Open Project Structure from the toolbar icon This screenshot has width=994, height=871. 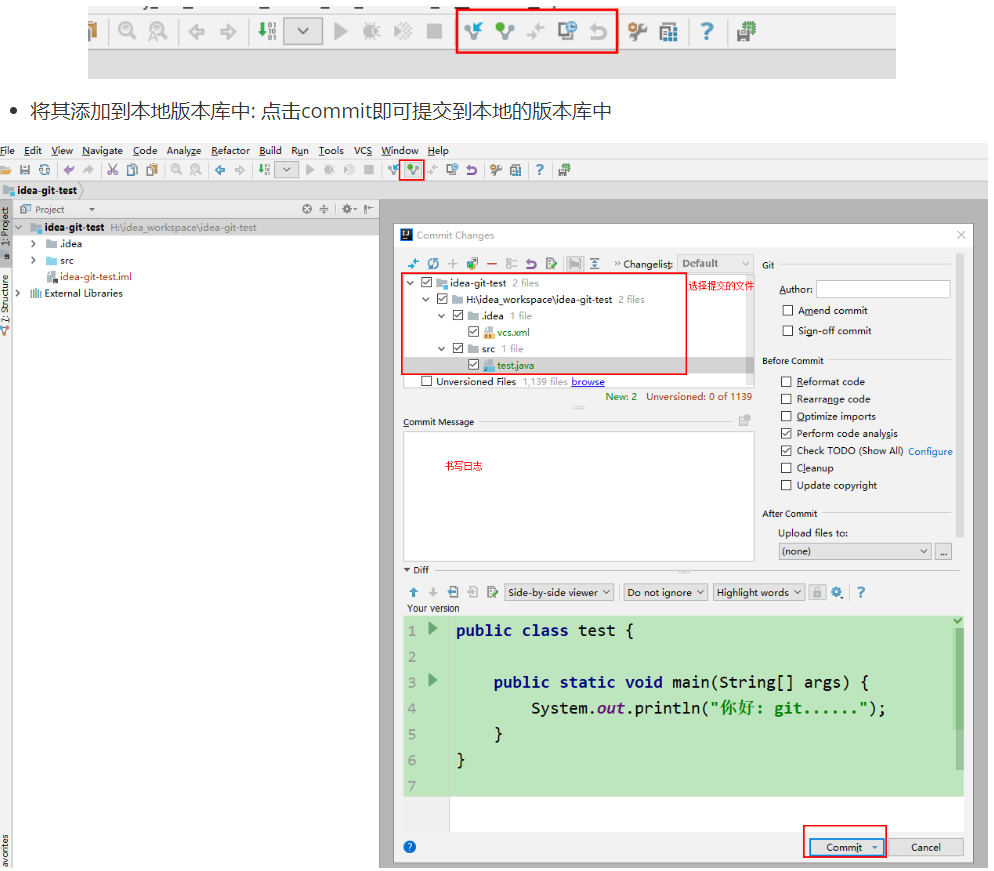tap(515, 170)
